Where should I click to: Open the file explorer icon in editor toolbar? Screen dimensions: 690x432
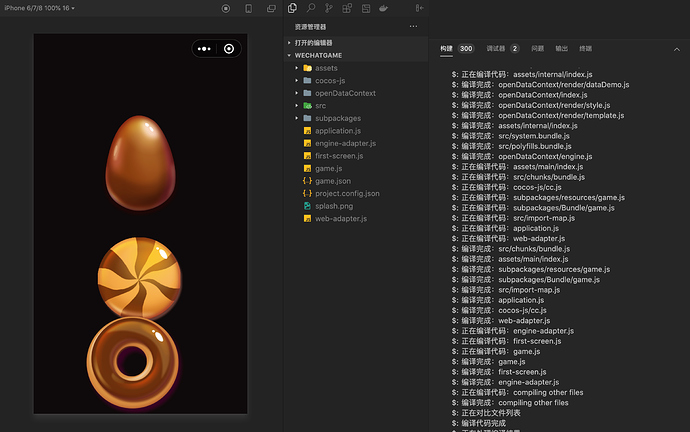coord(292,8)
